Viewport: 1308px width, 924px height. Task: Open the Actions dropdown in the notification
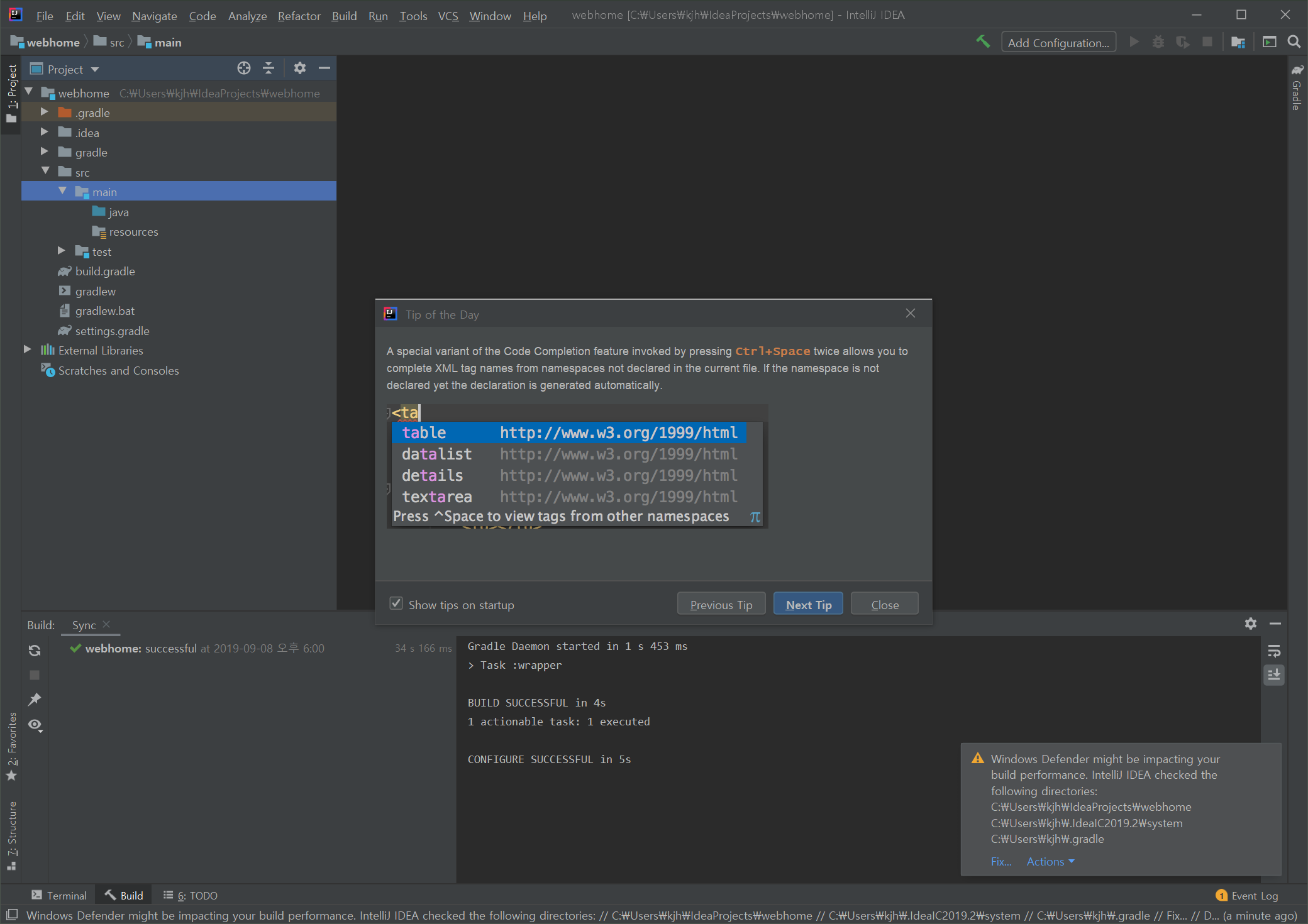(1050, 862)
